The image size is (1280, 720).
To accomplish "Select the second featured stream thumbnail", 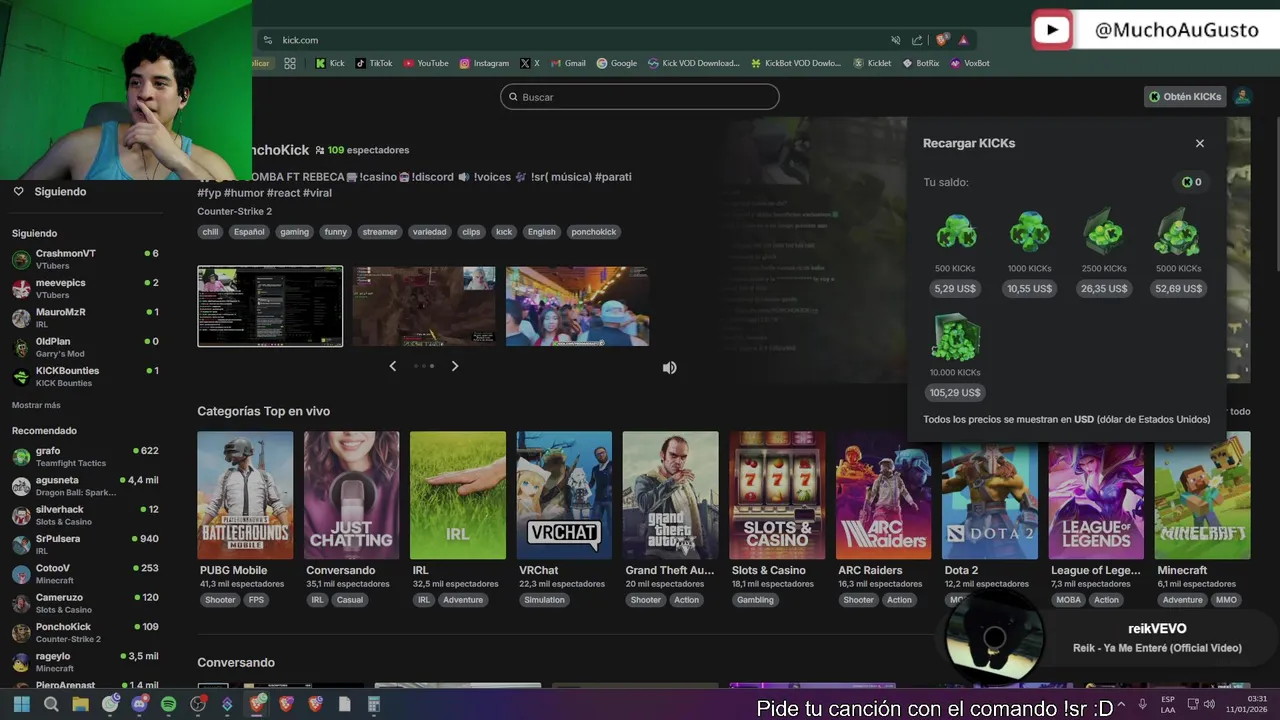I will pyautogui.click(x=424, y=306).
